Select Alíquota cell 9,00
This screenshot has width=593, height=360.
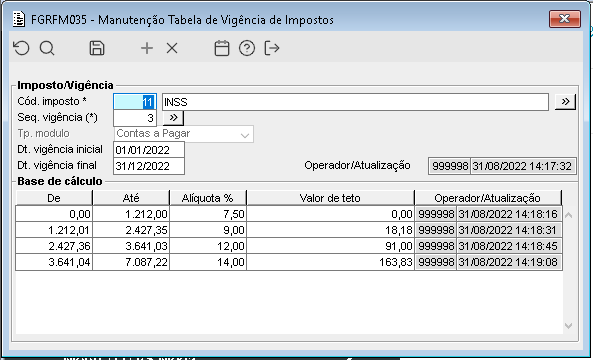208,230
